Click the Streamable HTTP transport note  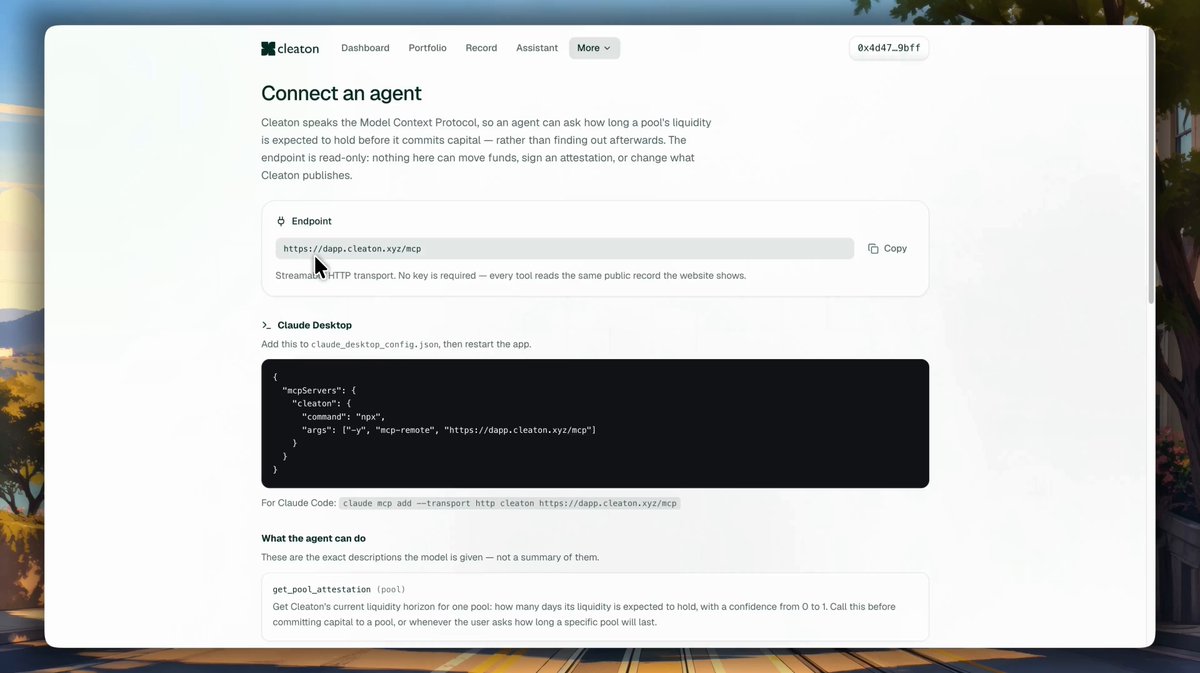pyautogui.click(x=510, y=275)
